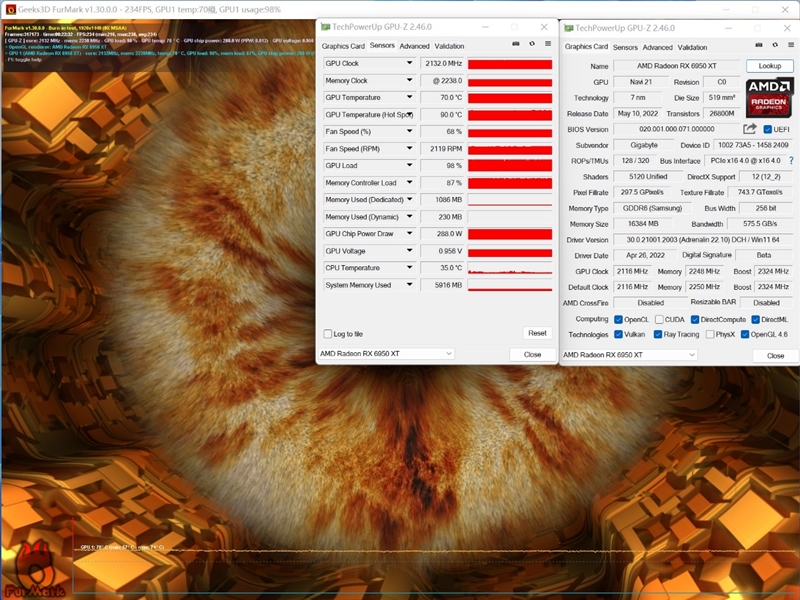800x600 pixels.
Task: Open the CPU Temperature sensor dropdown
Action: 409,267
